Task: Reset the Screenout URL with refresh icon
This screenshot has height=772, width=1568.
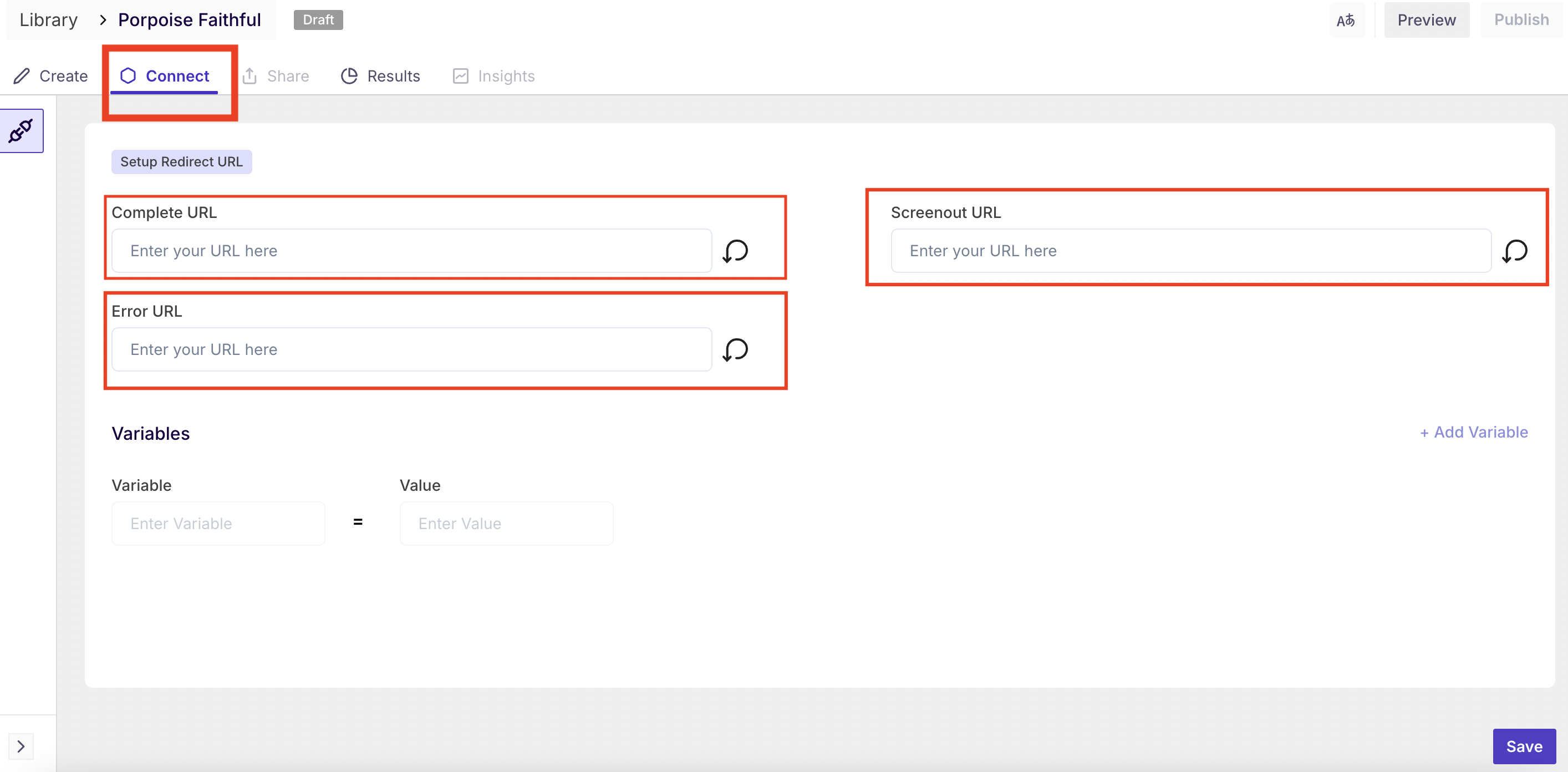Action: click(x=1515, y=251)
